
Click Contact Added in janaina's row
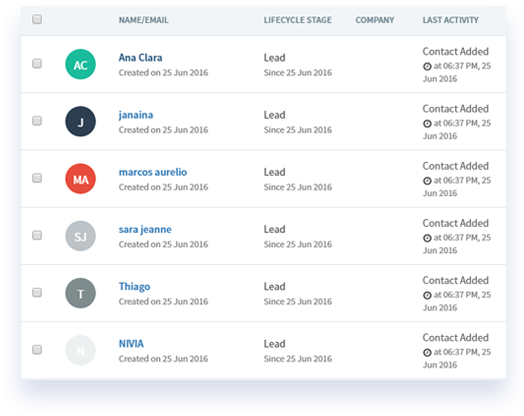click(x=455, y=109)
